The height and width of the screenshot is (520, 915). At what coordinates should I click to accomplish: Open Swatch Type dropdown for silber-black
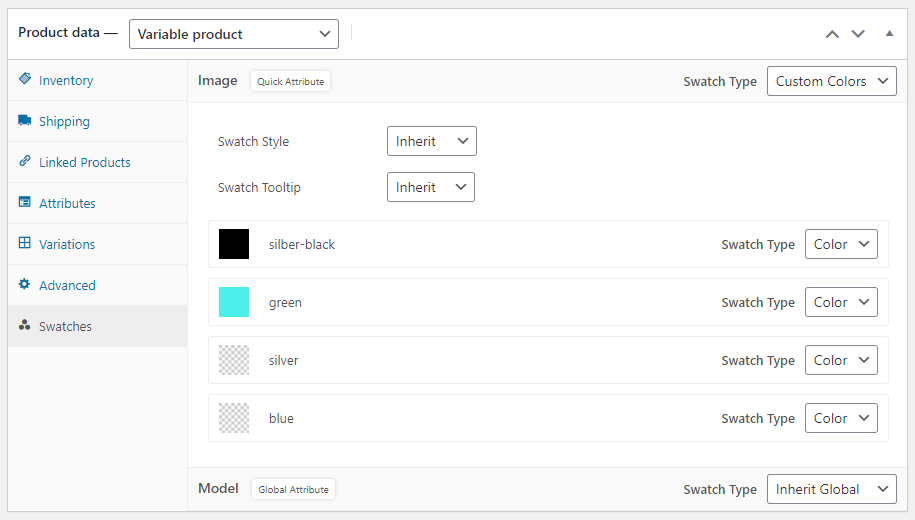(841, 244)
